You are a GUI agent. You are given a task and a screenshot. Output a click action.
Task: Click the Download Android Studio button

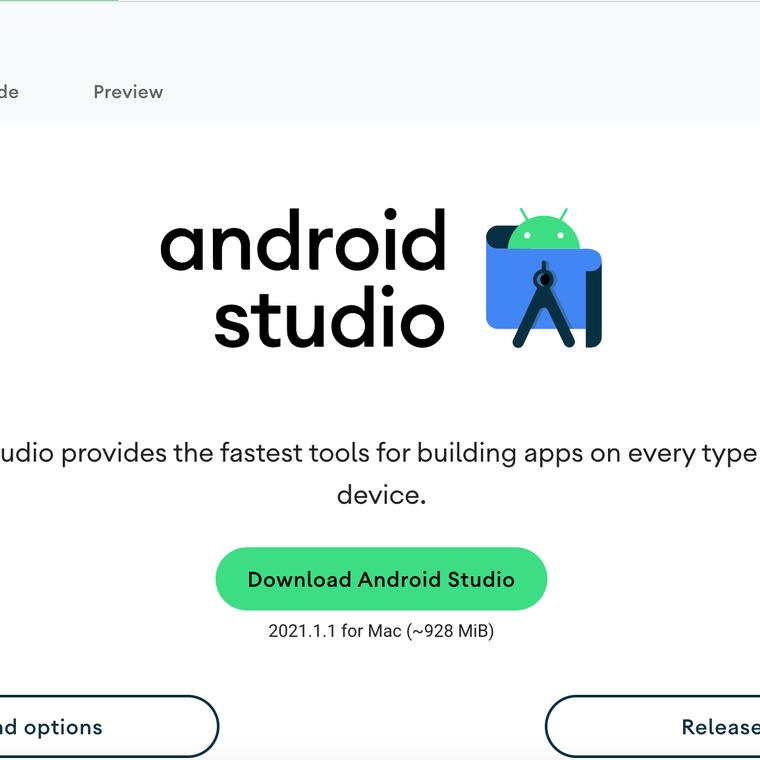pyautogui.click(x=381, y=579)
